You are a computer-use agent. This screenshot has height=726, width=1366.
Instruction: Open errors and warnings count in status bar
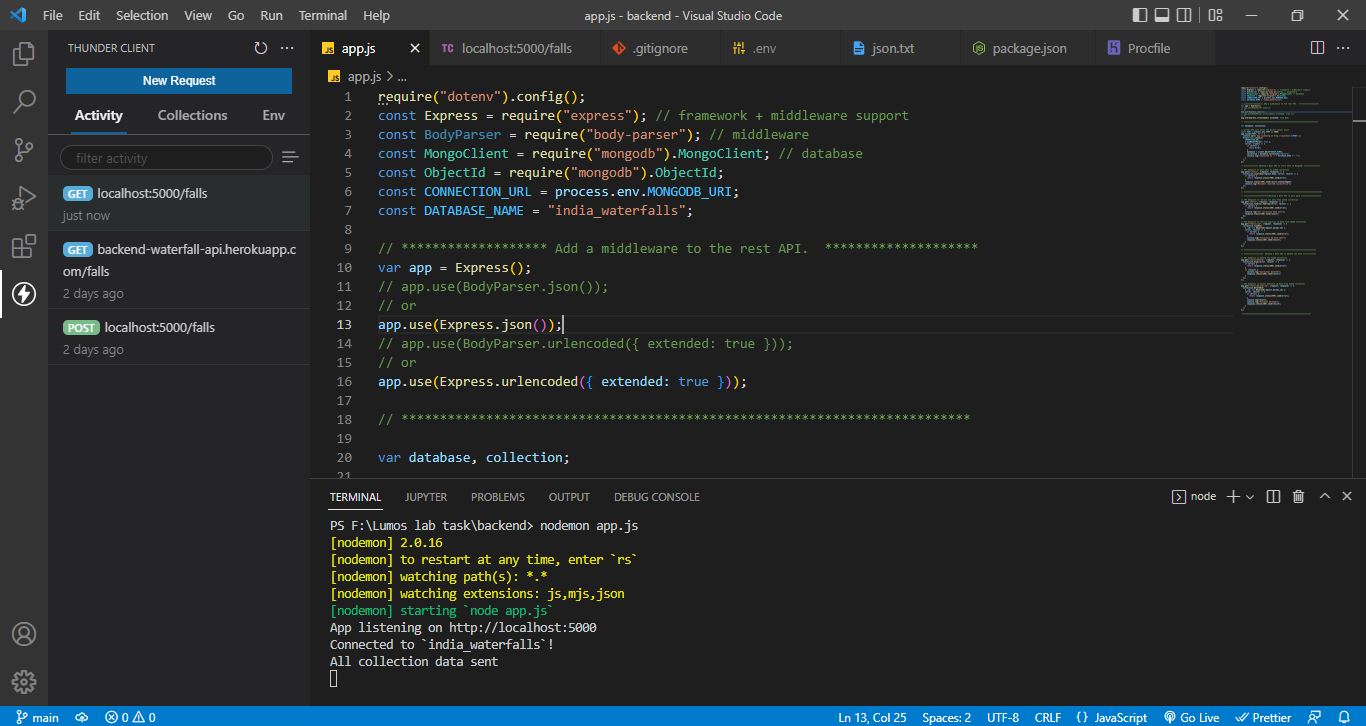pos(131,717)
